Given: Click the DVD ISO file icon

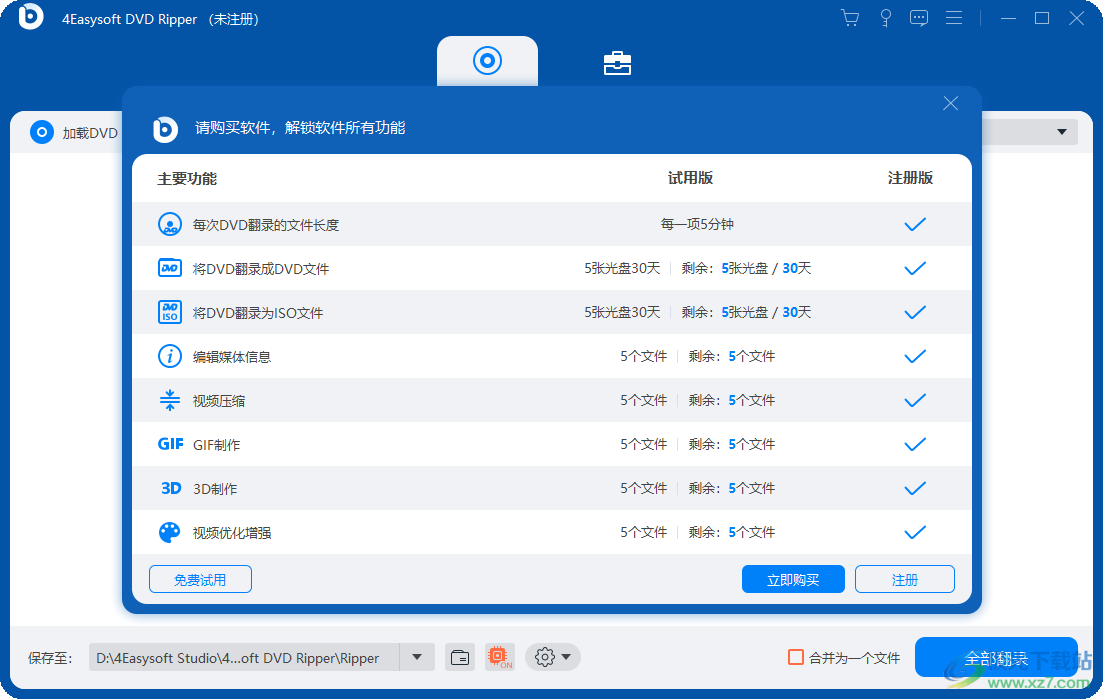Looking at the screenshot, I should point(170,312).
